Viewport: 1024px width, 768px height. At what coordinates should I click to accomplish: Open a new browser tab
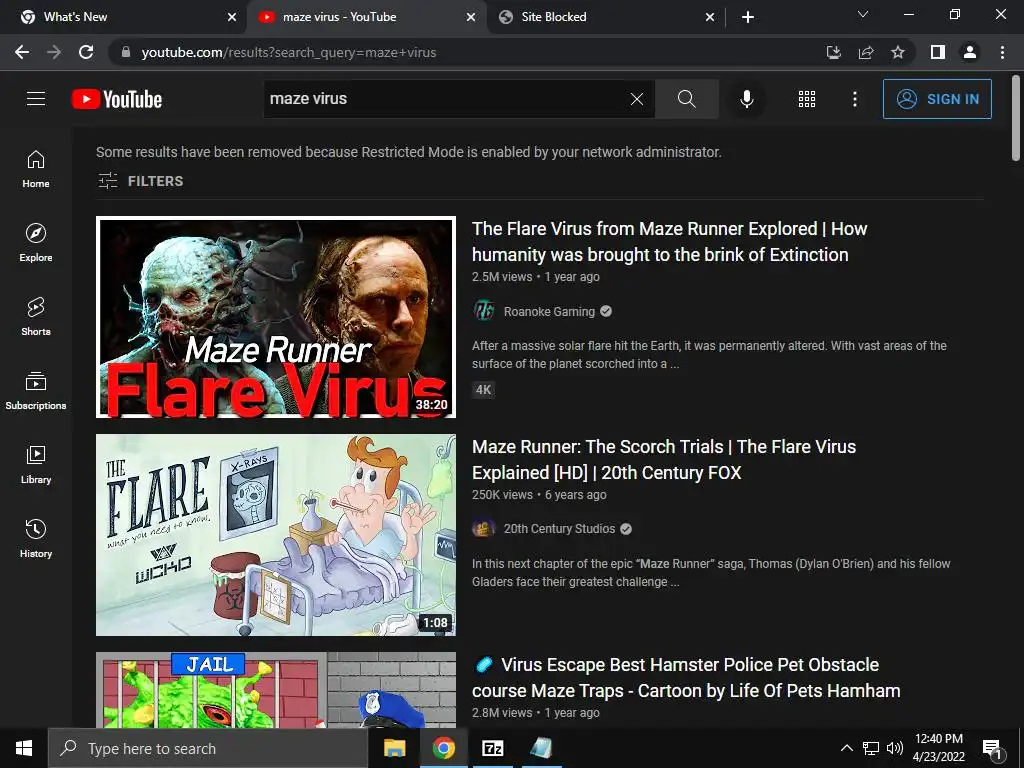(748, 17)
